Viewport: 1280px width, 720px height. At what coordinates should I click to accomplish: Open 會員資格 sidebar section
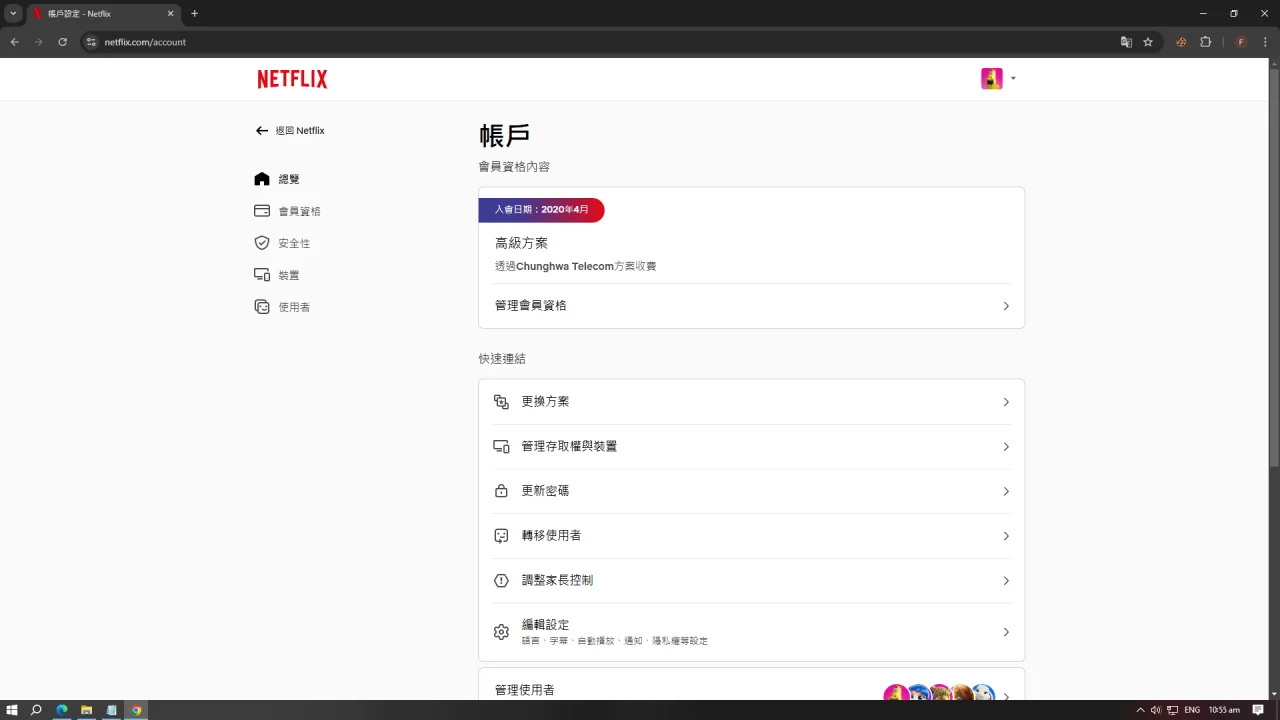(x=287, y=211)
